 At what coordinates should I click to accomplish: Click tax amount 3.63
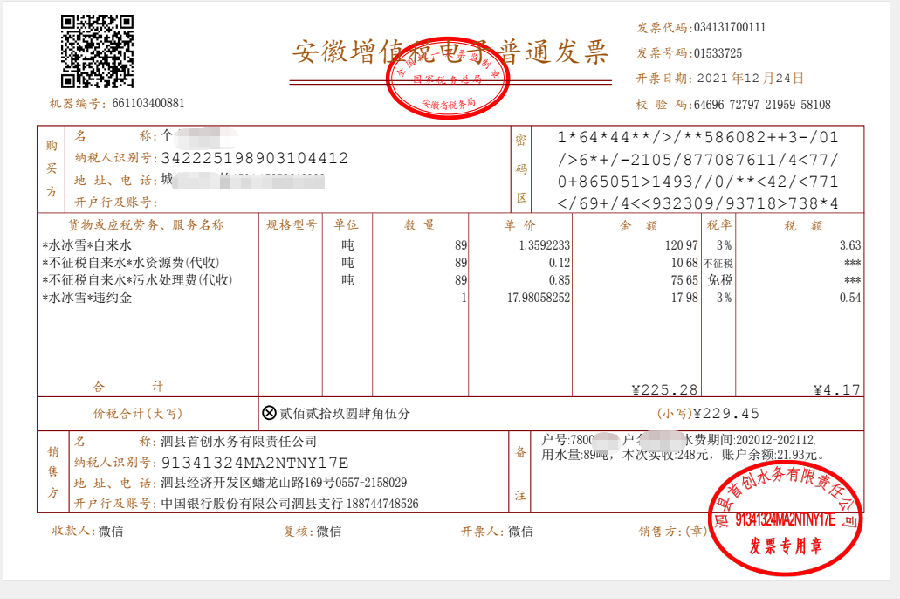click(850, 246)
